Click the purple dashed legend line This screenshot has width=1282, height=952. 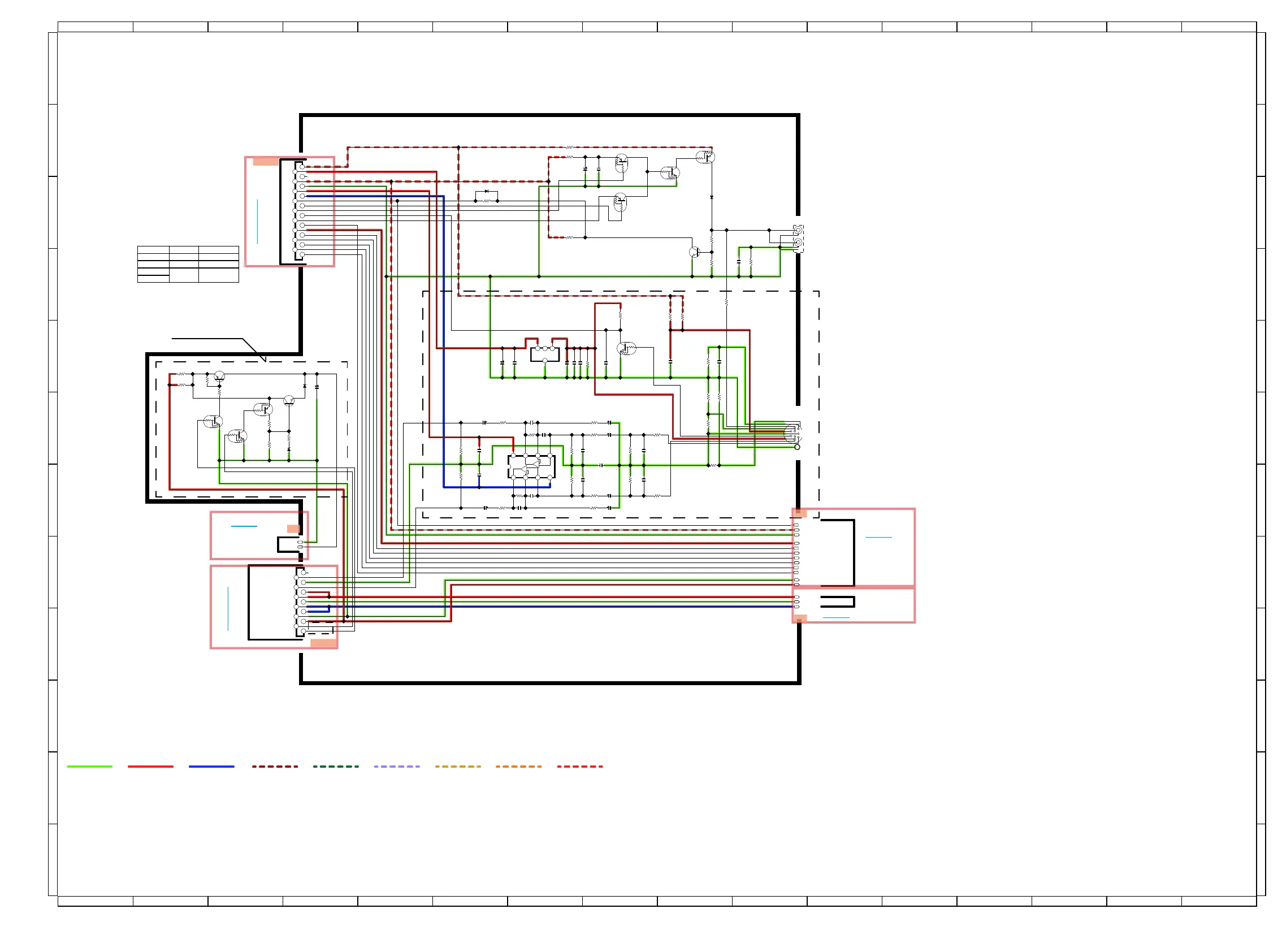(396, 767)
